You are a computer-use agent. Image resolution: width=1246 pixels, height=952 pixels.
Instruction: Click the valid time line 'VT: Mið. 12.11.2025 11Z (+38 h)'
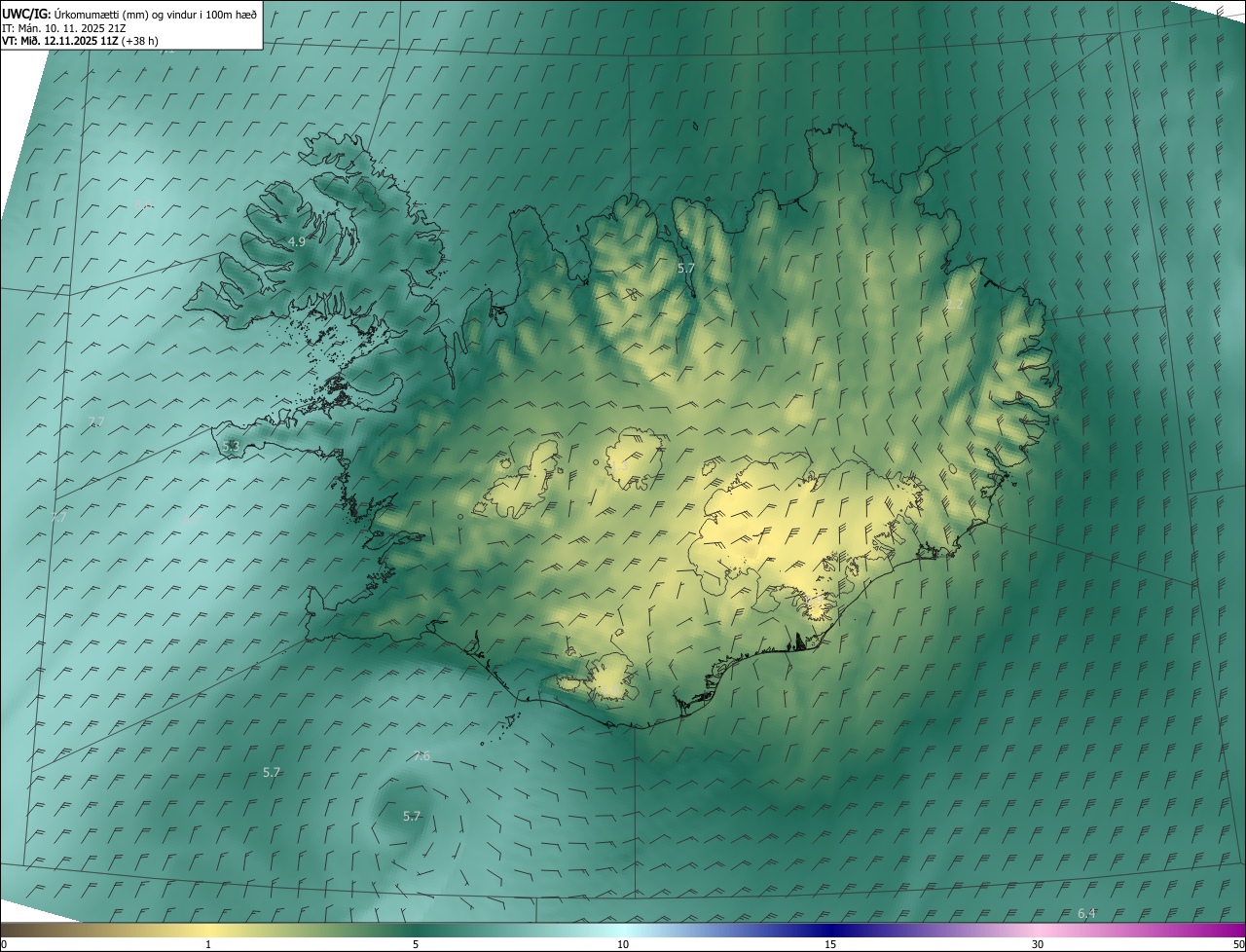coord(80,42)
